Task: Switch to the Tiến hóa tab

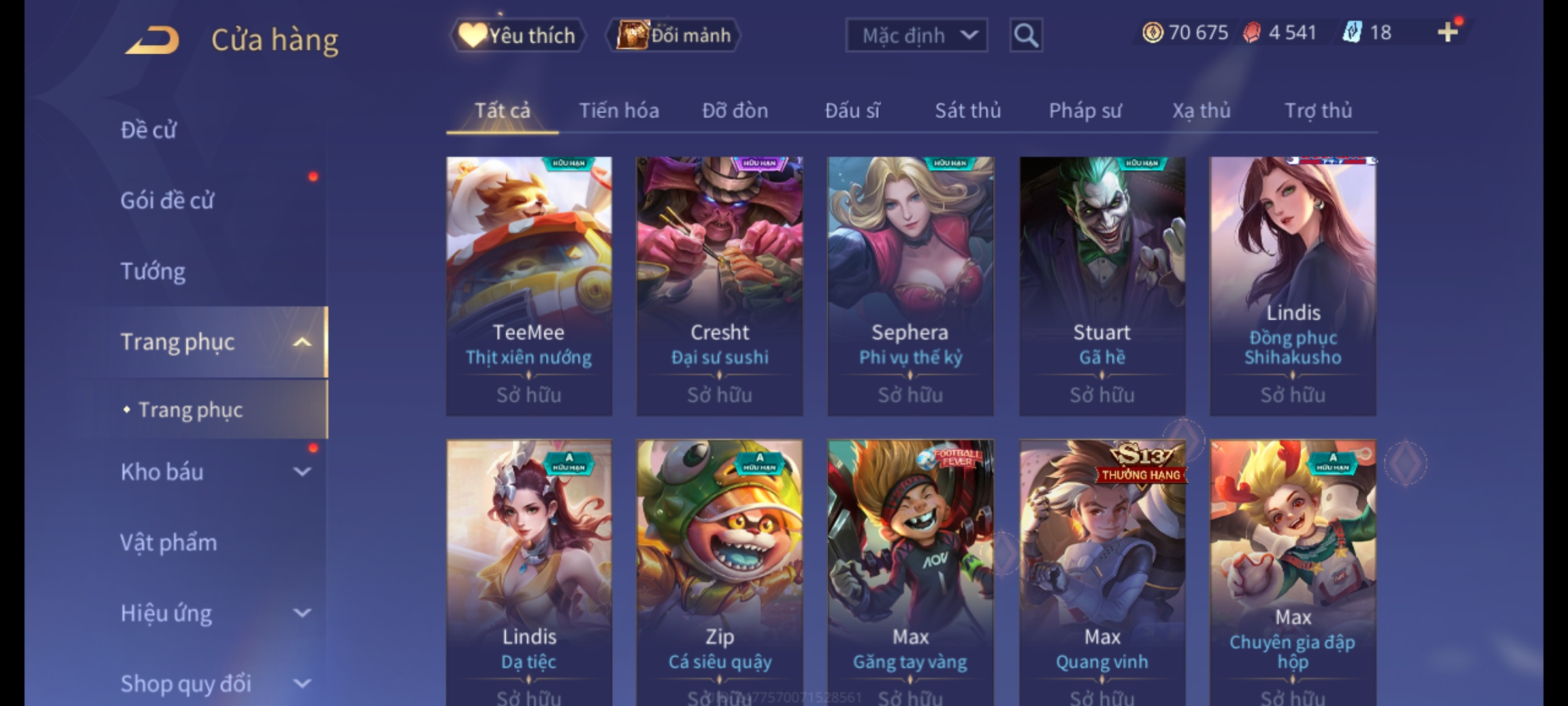Action: [619, 110]
